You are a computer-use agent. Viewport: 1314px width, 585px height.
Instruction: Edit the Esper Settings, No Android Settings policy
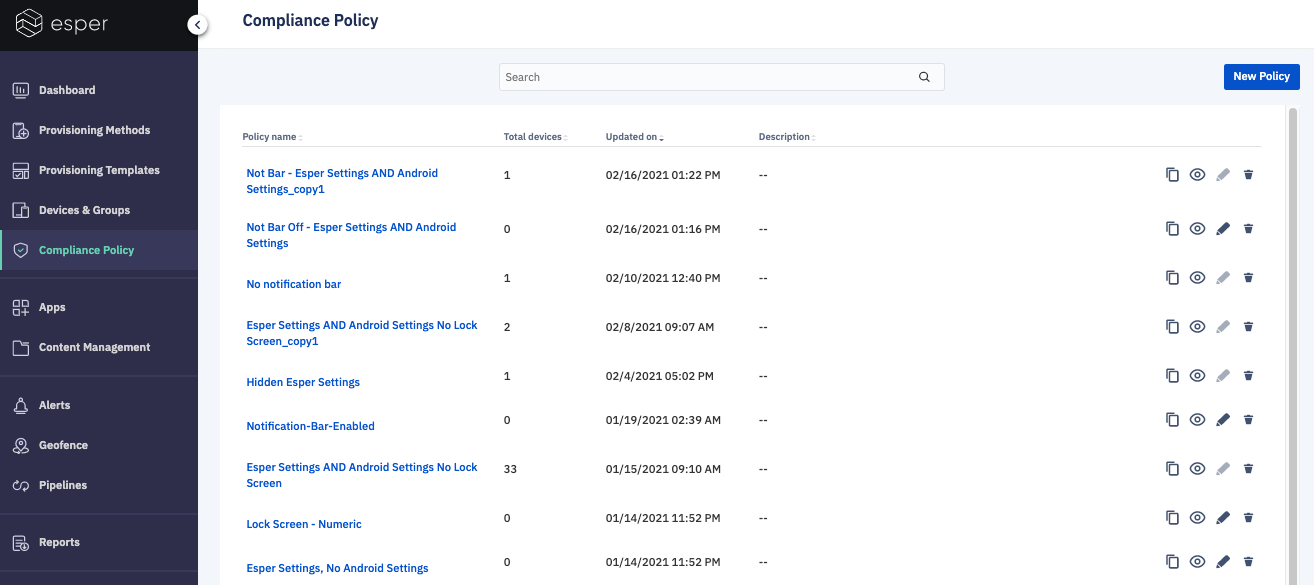(x=1222, y=562)
